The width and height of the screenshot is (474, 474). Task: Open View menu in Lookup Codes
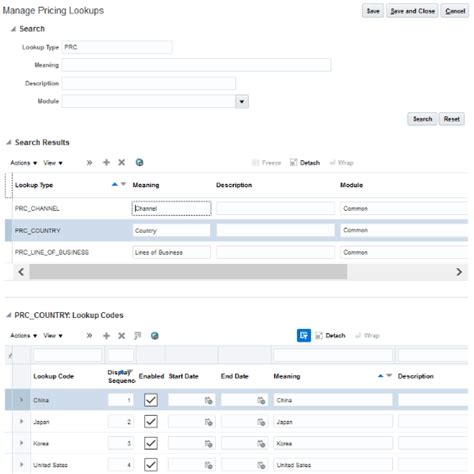point(53,336)
